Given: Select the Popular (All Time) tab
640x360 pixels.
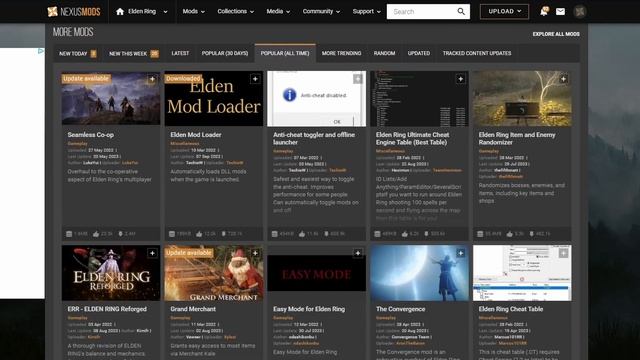Looking at the screenshot, I should point(285,53).
